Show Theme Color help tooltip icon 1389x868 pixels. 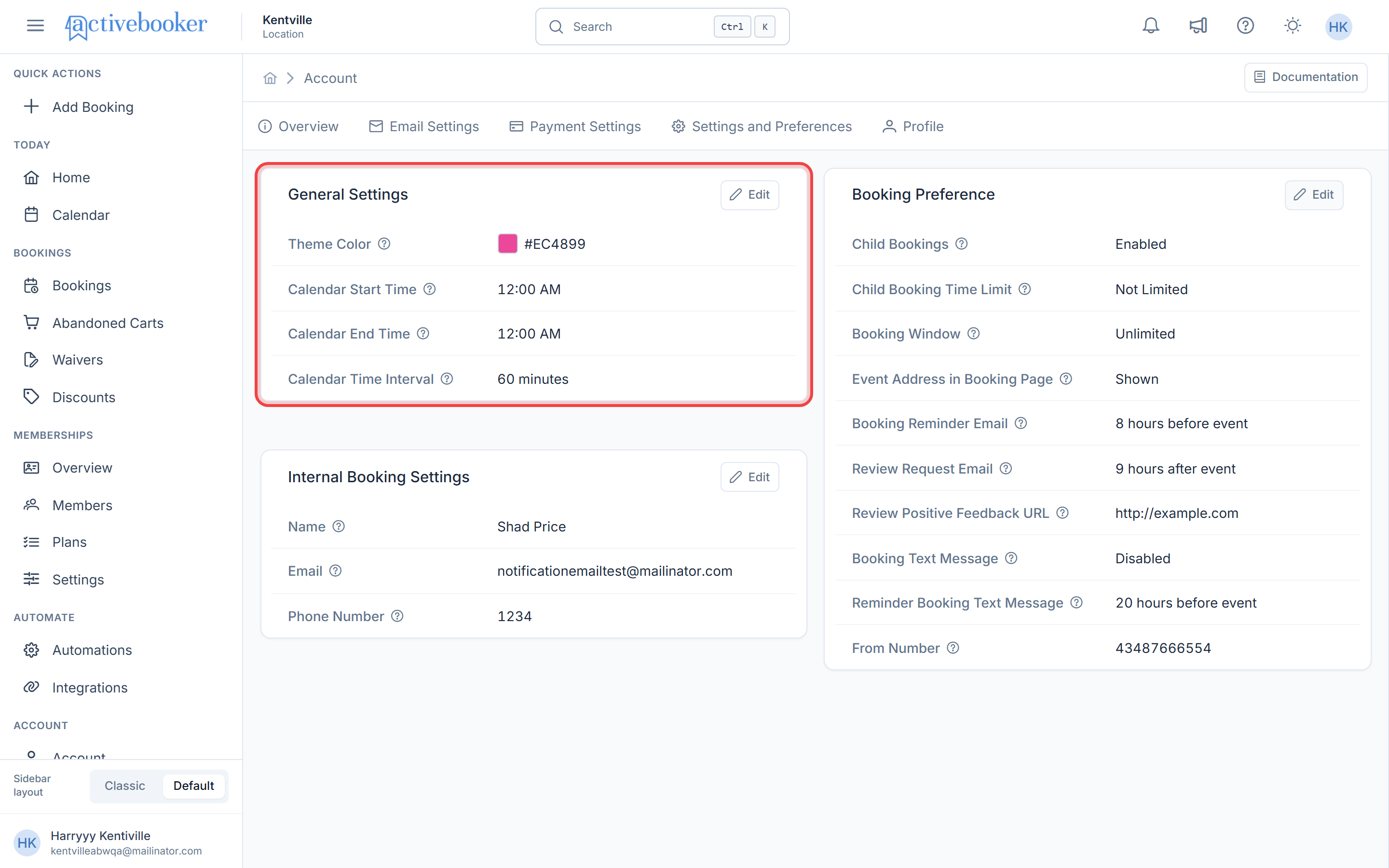pyautogui.click(x=384, y=244)
